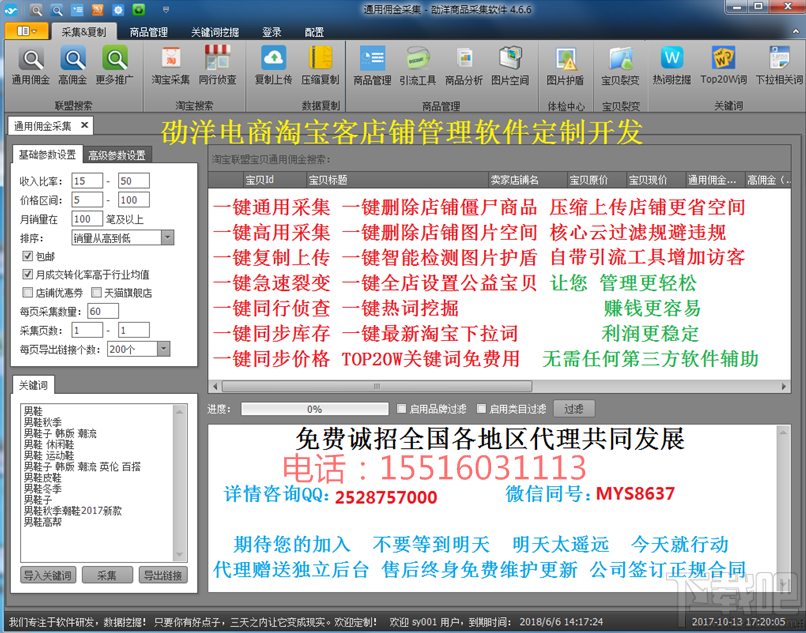Viewport: 806px width, 633px height.
Task: Click first magnifier in quick access toolbar
Action: point(36,10)
